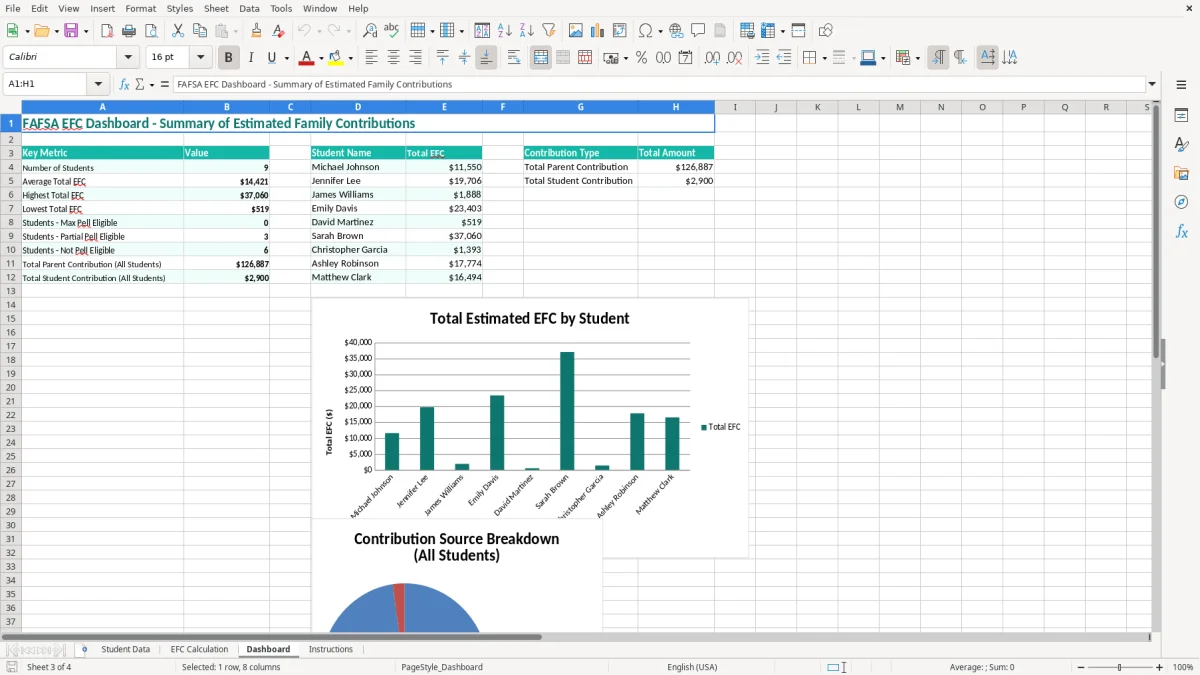Increase cell indent
This screenshot has height=675, width=1200.
[x=762, y=58]
